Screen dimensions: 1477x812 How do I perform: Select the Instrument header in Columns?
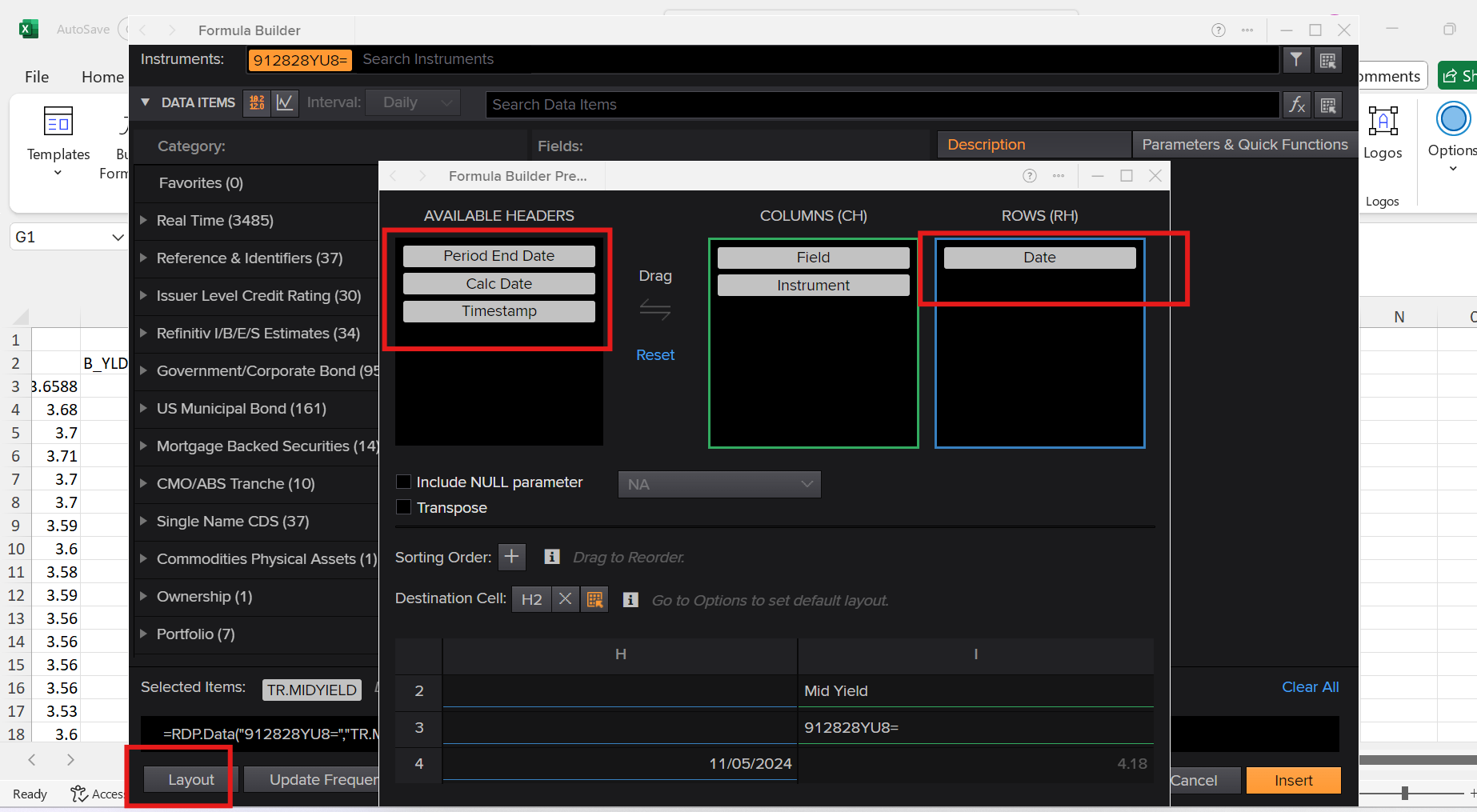click(814, 286)
